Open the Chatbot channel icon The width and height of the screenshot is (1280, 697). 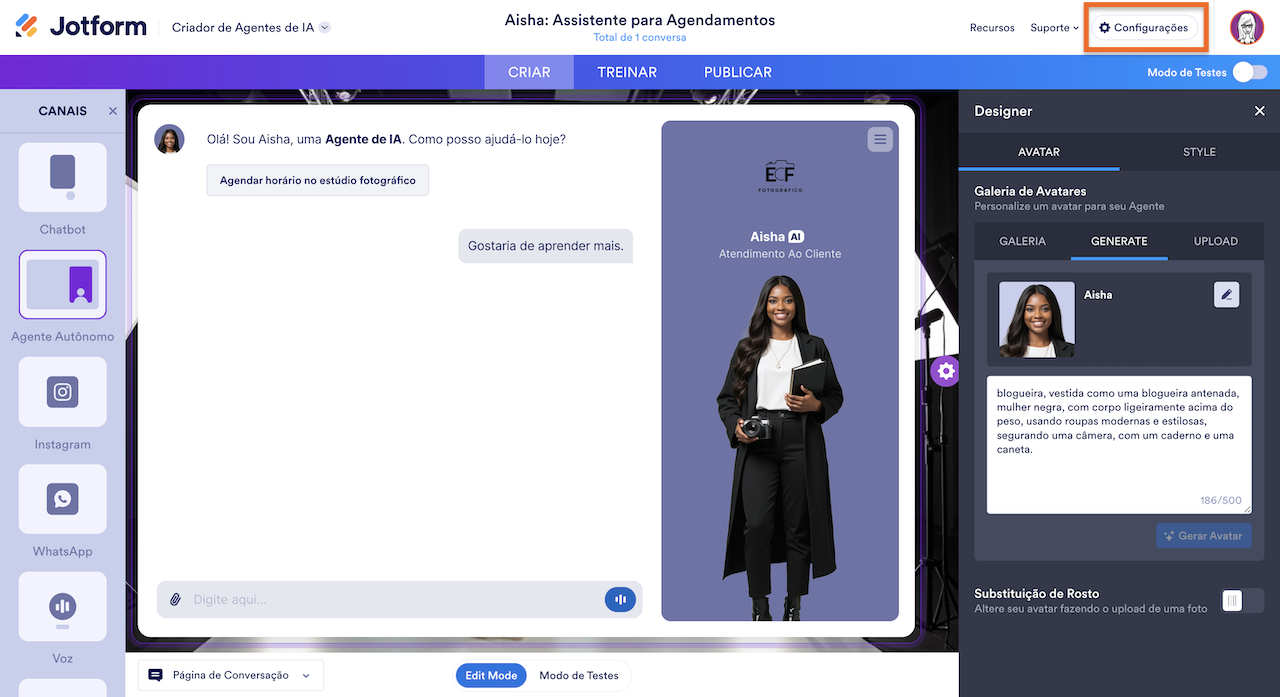[62, 177]
